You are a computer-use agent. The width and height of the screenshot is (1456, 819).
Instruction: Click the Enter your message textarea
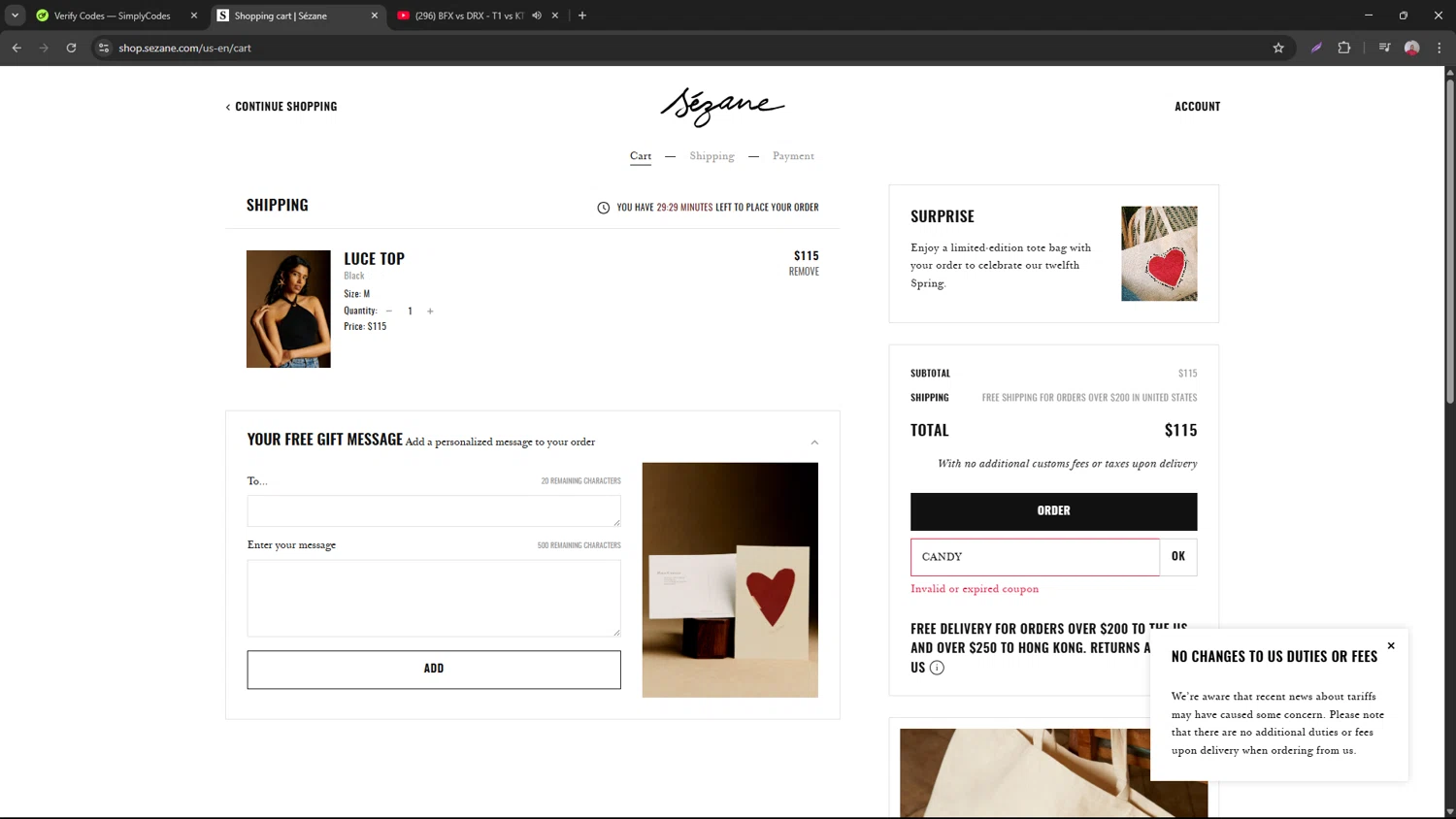434,599
